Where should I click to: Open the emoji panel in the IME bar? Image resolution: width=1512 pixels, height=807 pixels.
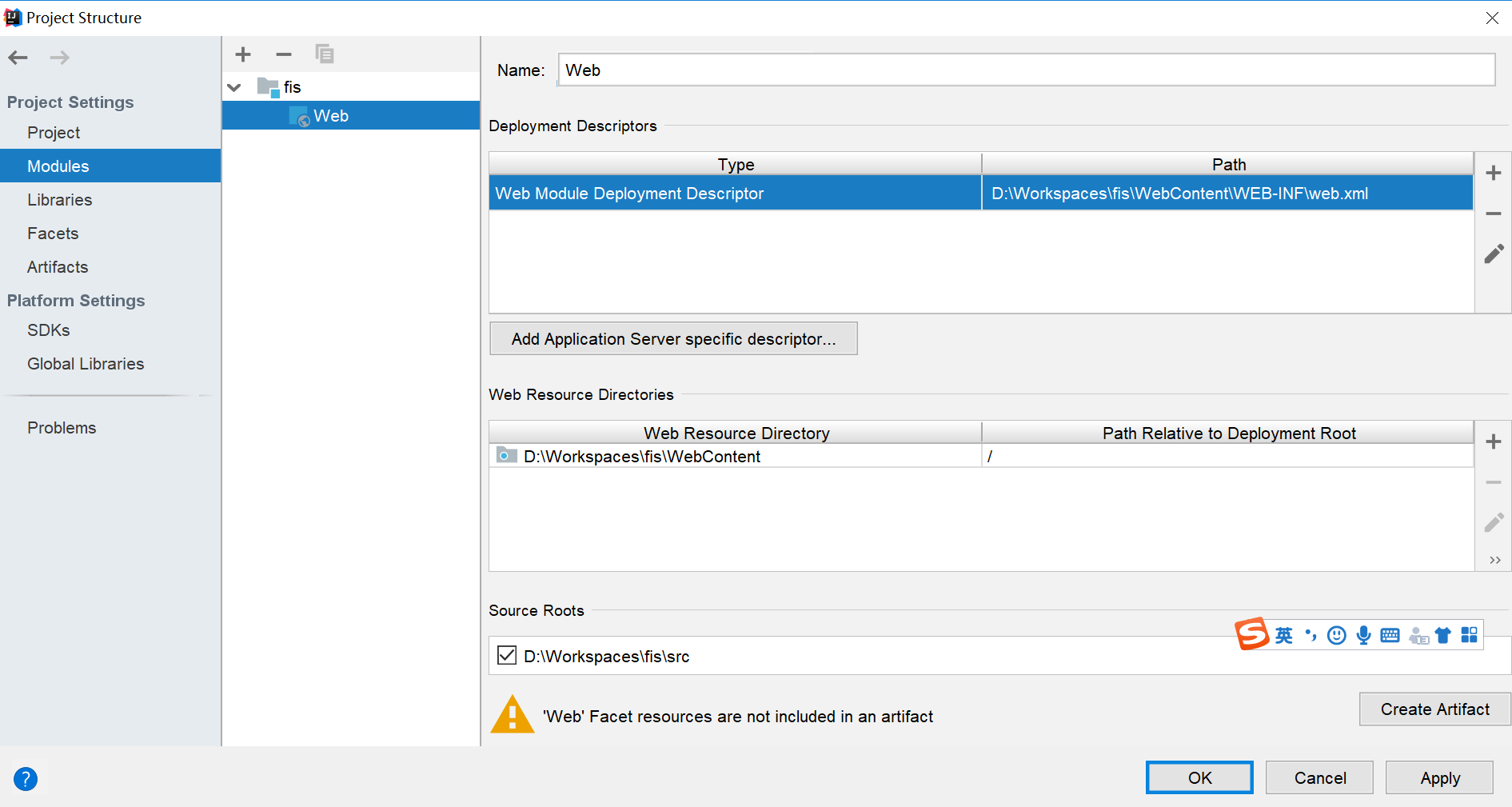point(1336,635)
